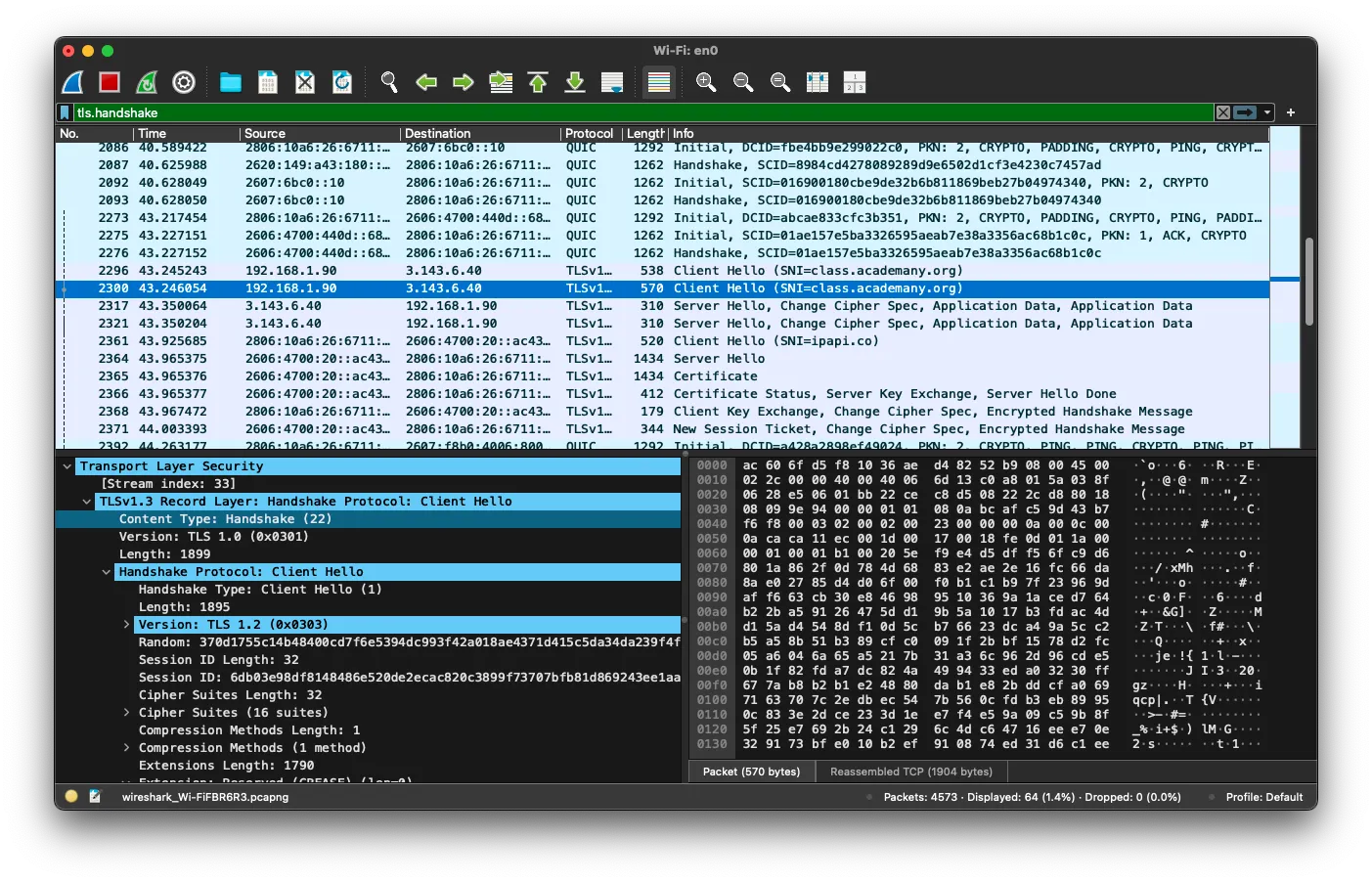Toggle packet list colorization
1372x882 pixels.
coord(659,83)
